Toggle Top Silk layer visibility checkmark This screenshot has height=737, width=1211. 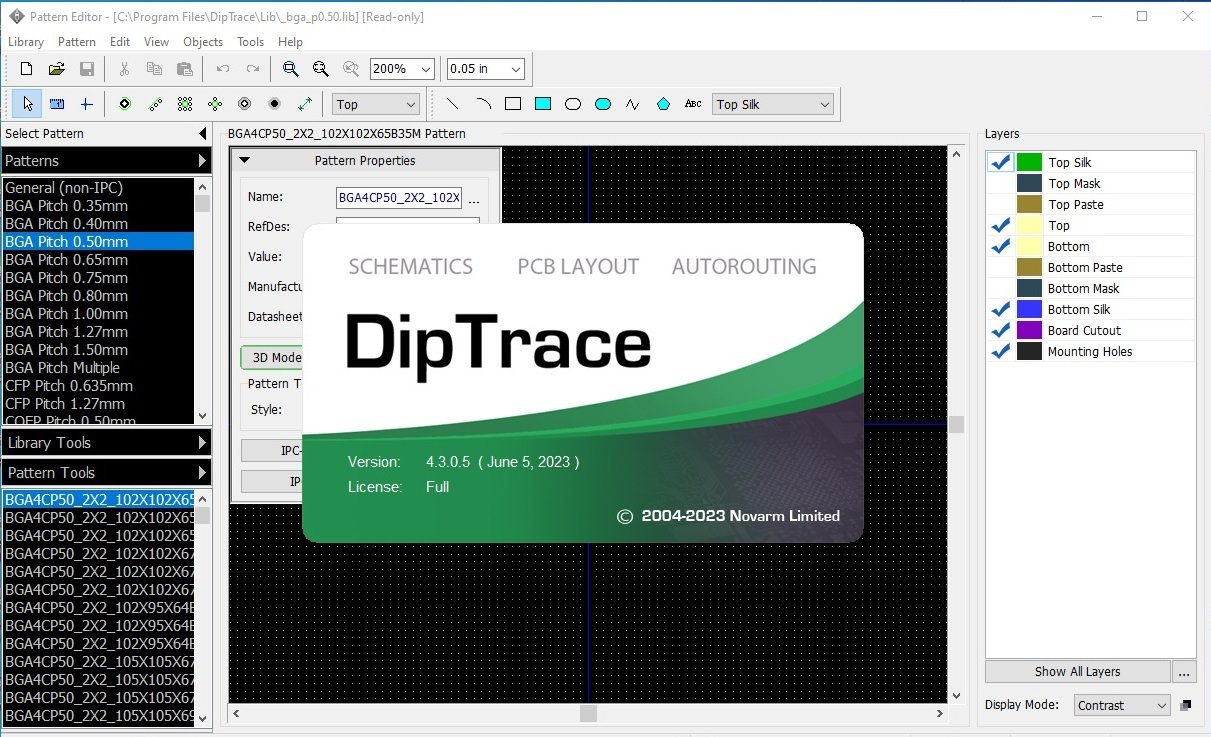[x=1001, y=162]
